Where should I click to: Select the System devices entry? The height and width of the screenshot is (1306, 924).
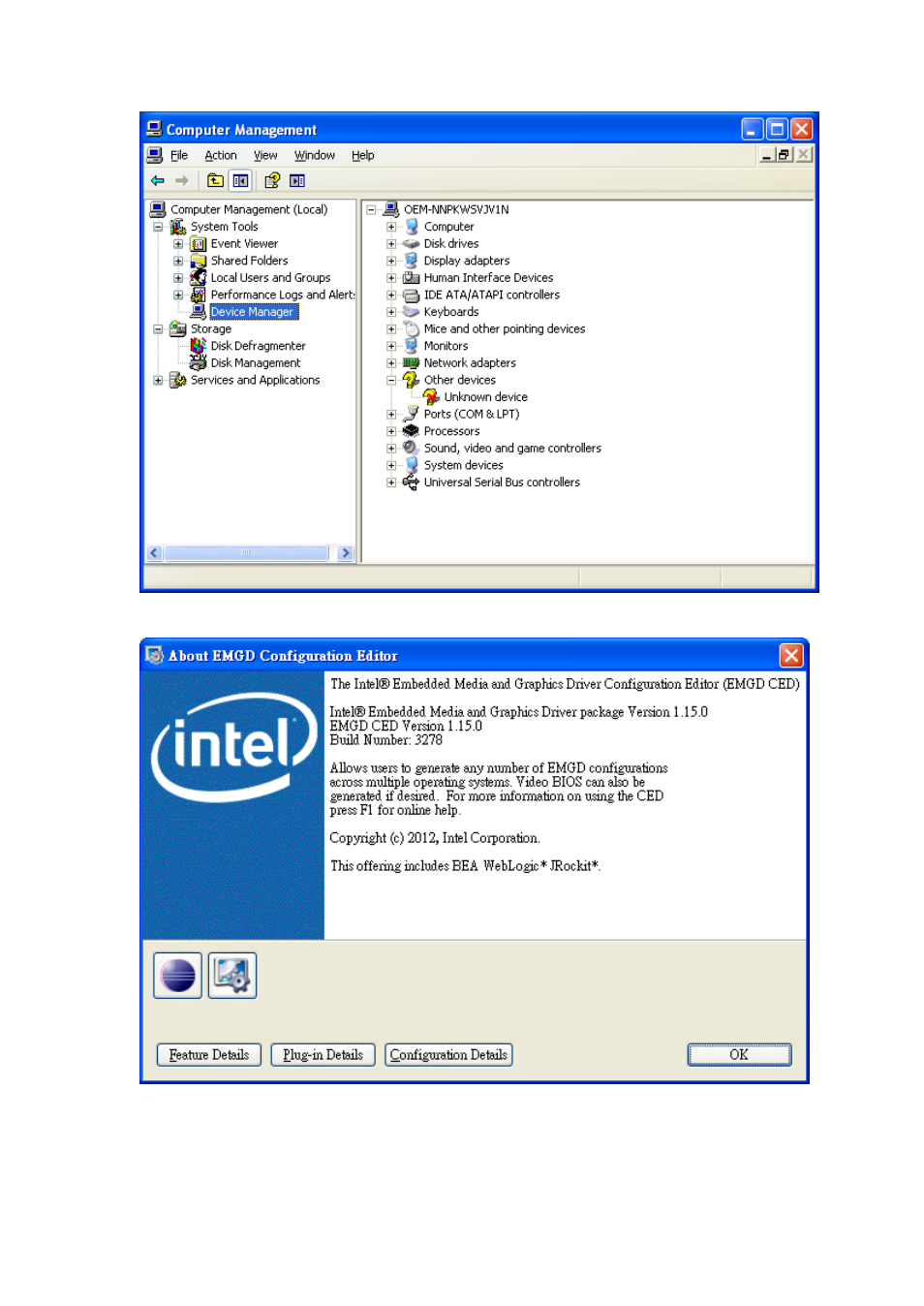point(463,465)
